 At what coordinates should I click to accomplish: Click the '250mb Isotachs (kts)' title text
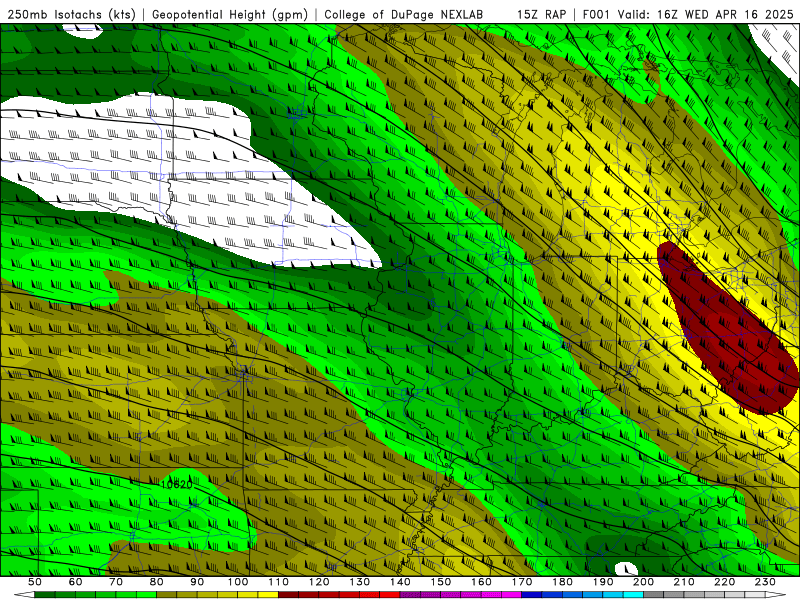[71, 14]
